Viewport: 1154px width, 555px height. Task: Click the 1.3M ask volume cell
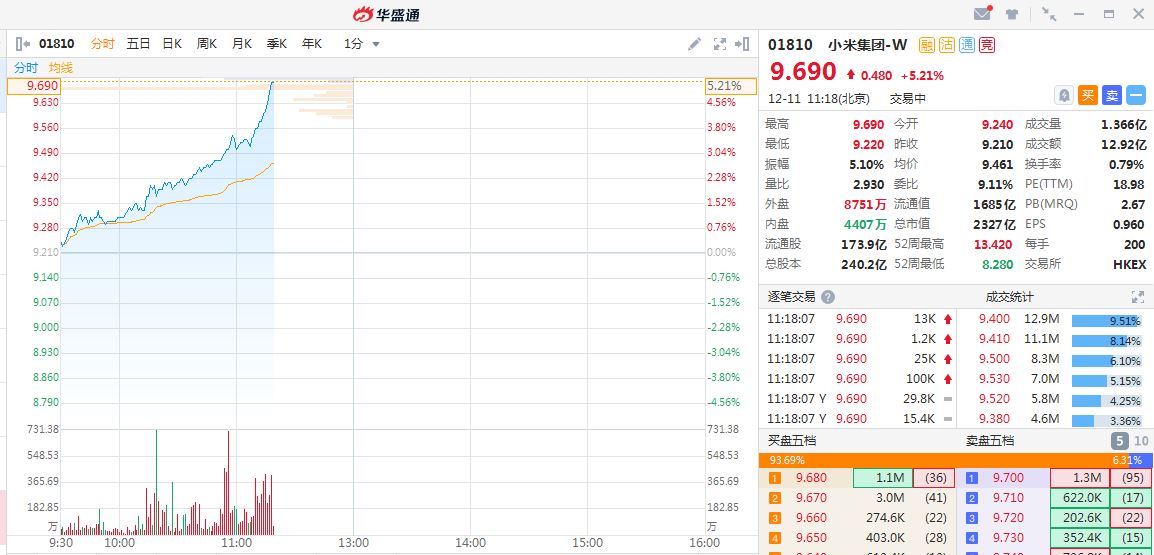[x=1080, y=478]
